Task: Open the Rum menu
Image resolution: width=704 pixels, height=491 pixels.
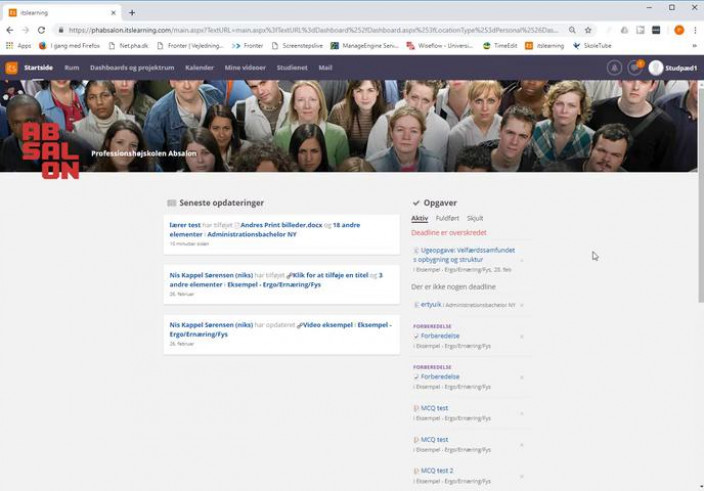Action: tap(72, 67)
